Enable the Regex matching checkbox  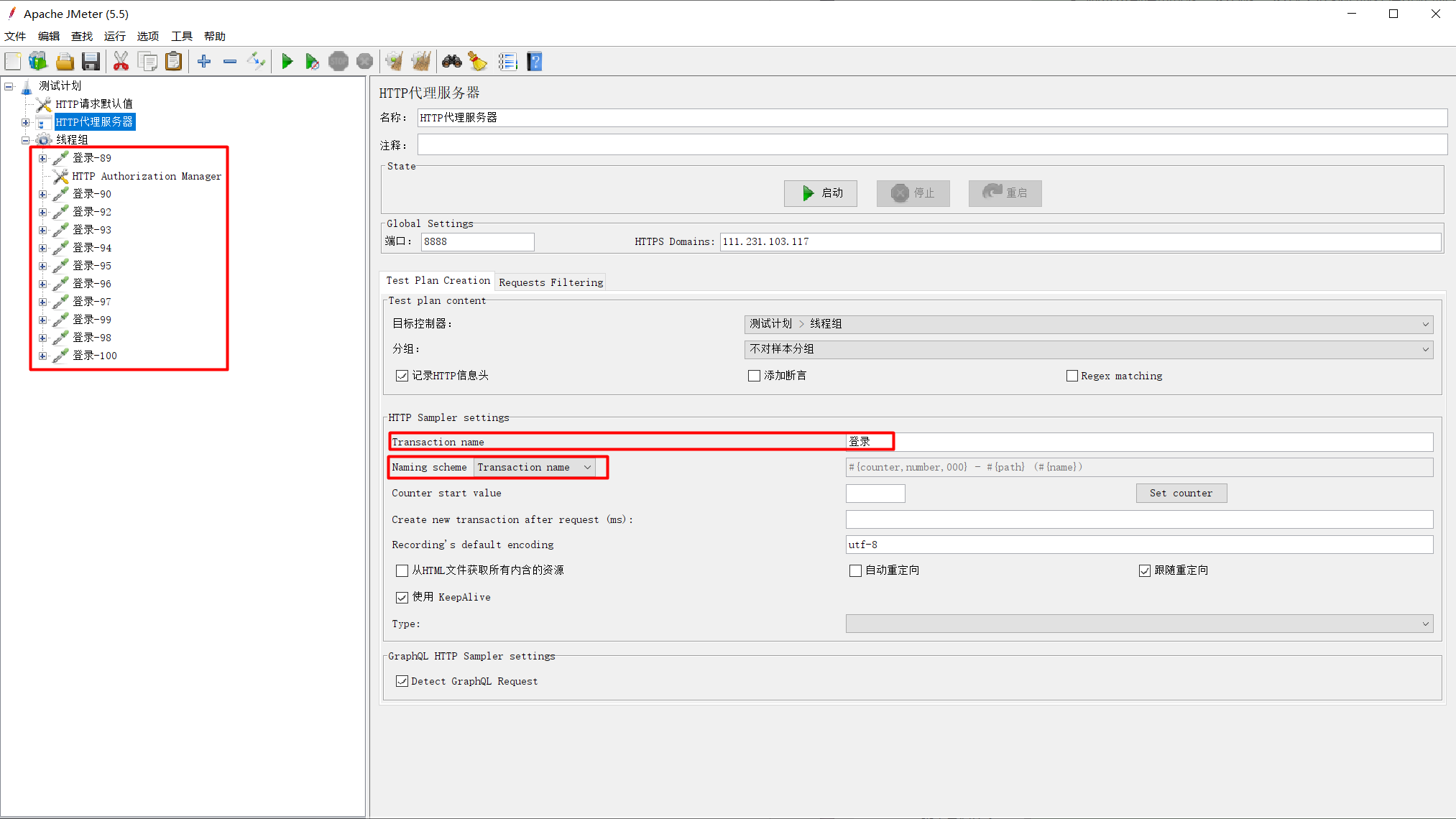[1072, 376]
